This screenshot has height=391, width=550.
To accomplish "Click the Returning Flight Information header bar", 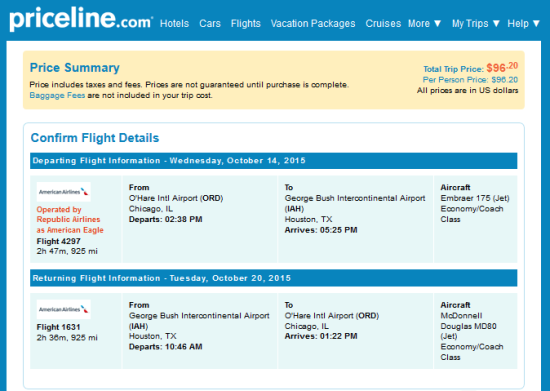I will pos(274,278).
